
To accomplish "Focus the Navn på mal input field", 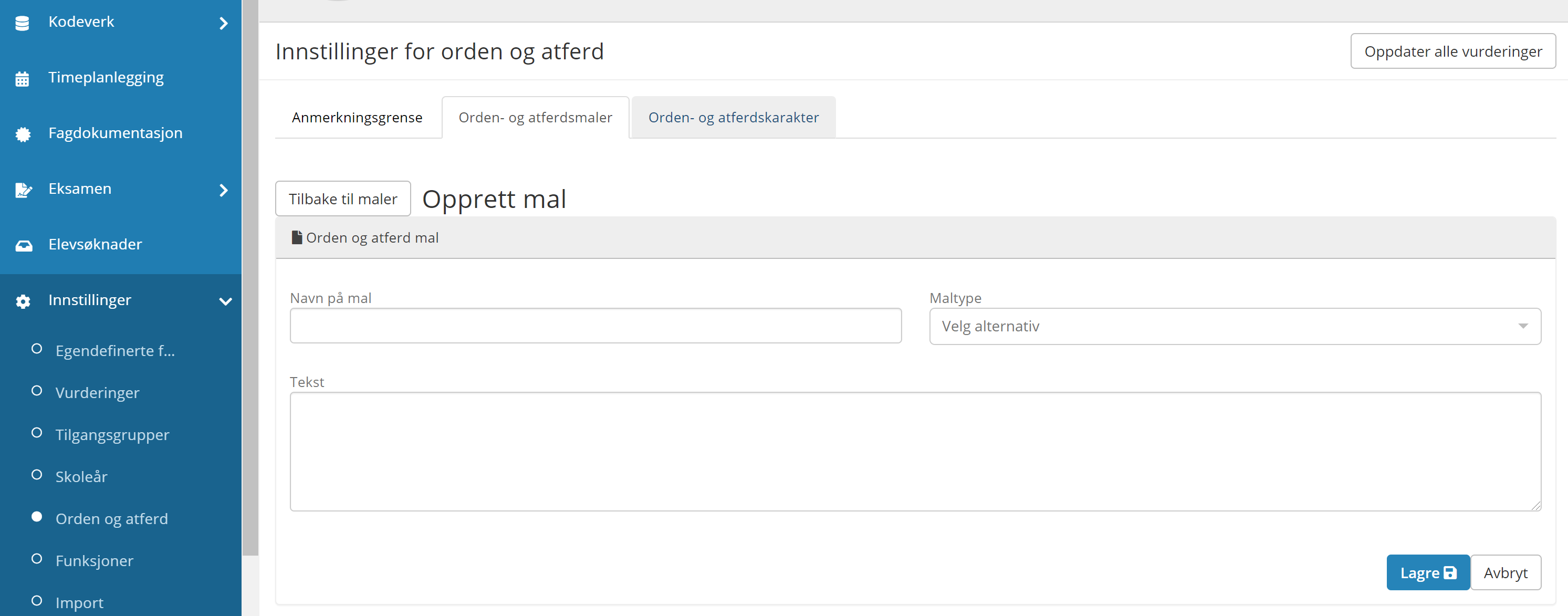I will [x=595, y=326].
